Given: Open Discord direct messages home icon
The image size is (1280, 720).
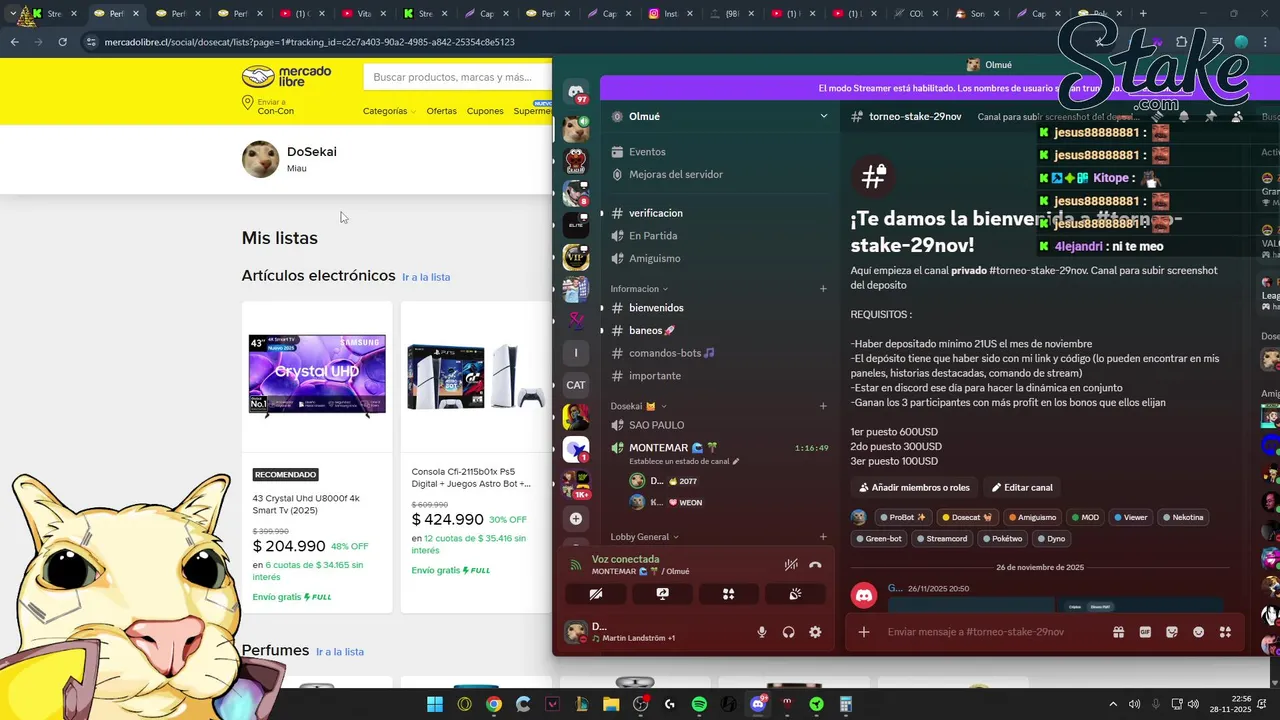Looking at the screenshot, I should (576, 92).
